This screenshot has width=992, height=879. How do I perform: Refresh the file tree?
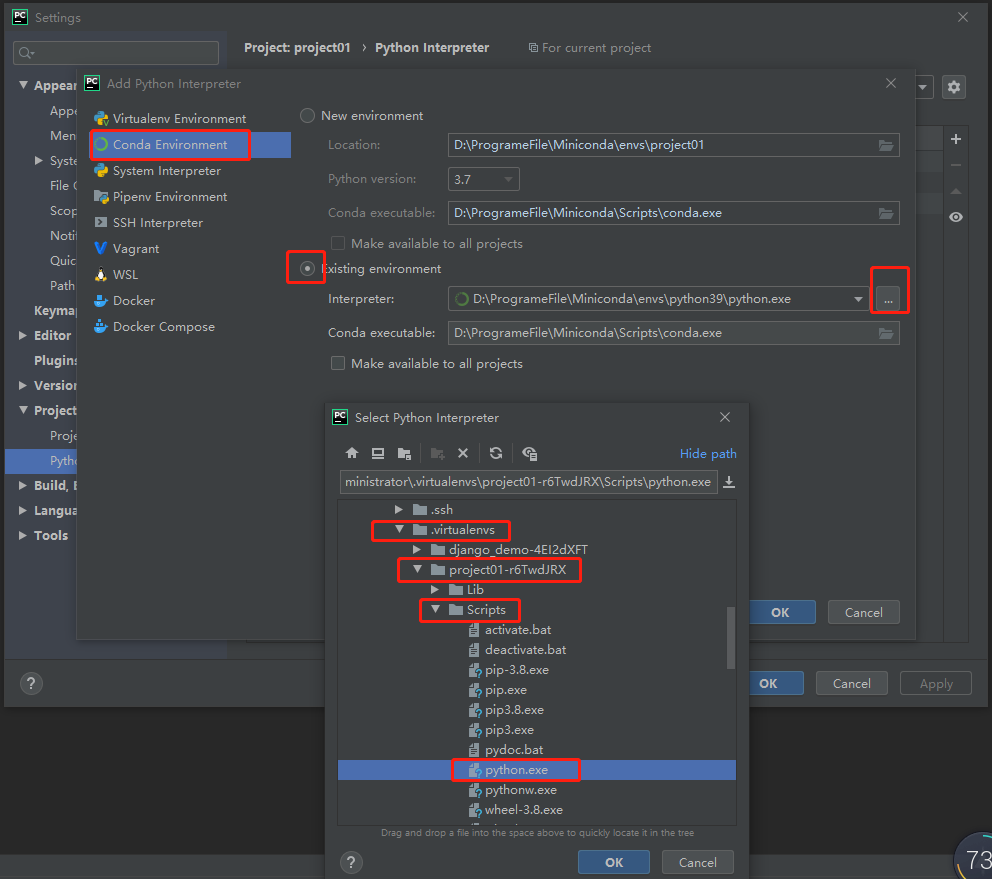(496, 453)
